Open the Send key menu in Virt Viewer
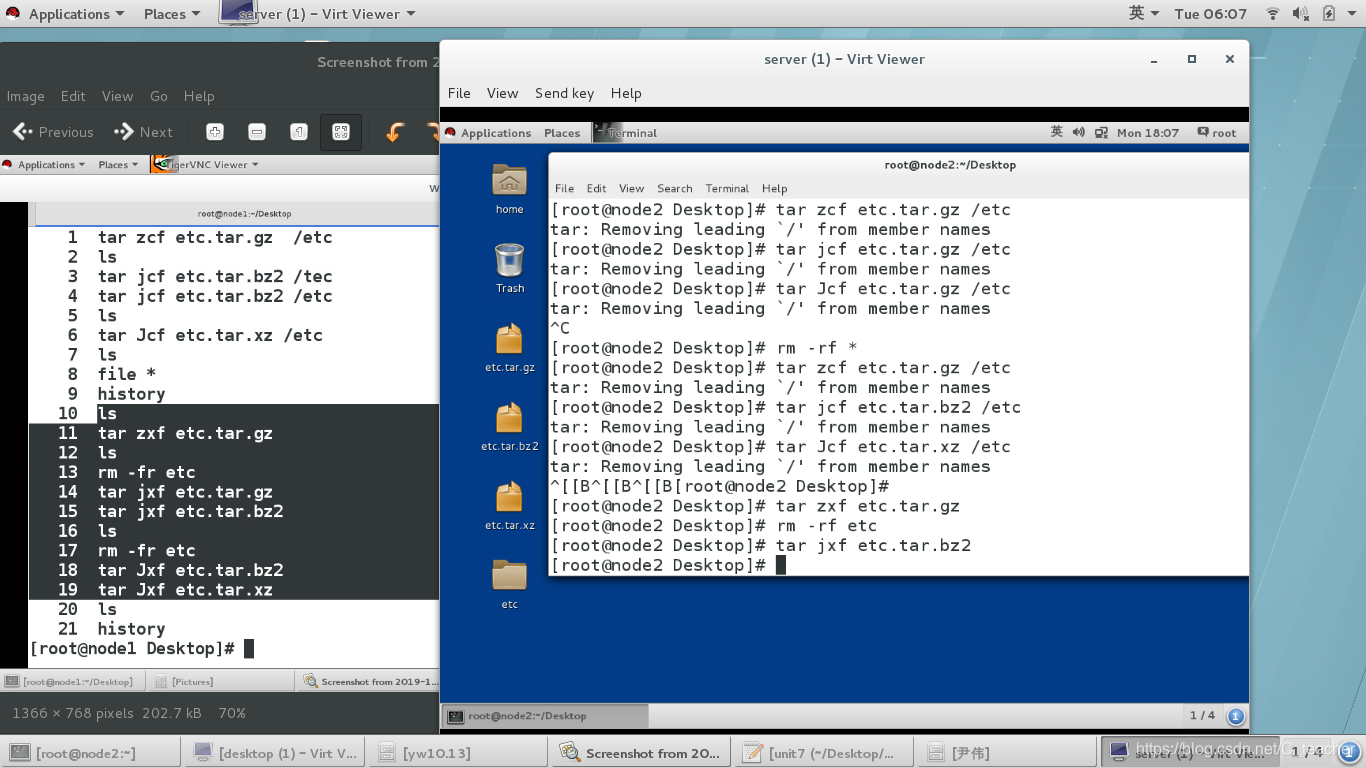This screenshot has width=1366, height=768. coord(564,93)
